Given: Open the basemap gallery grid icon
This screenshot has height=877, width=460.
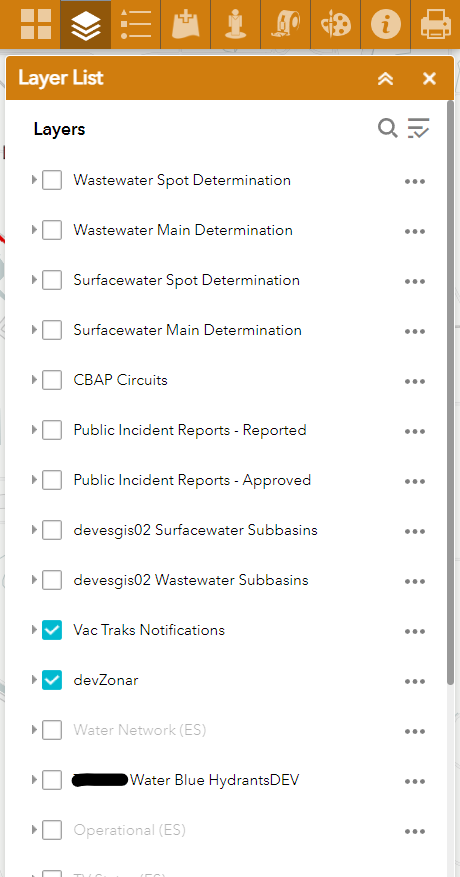Looking at the screenshot, I should [x=35, y=25].
